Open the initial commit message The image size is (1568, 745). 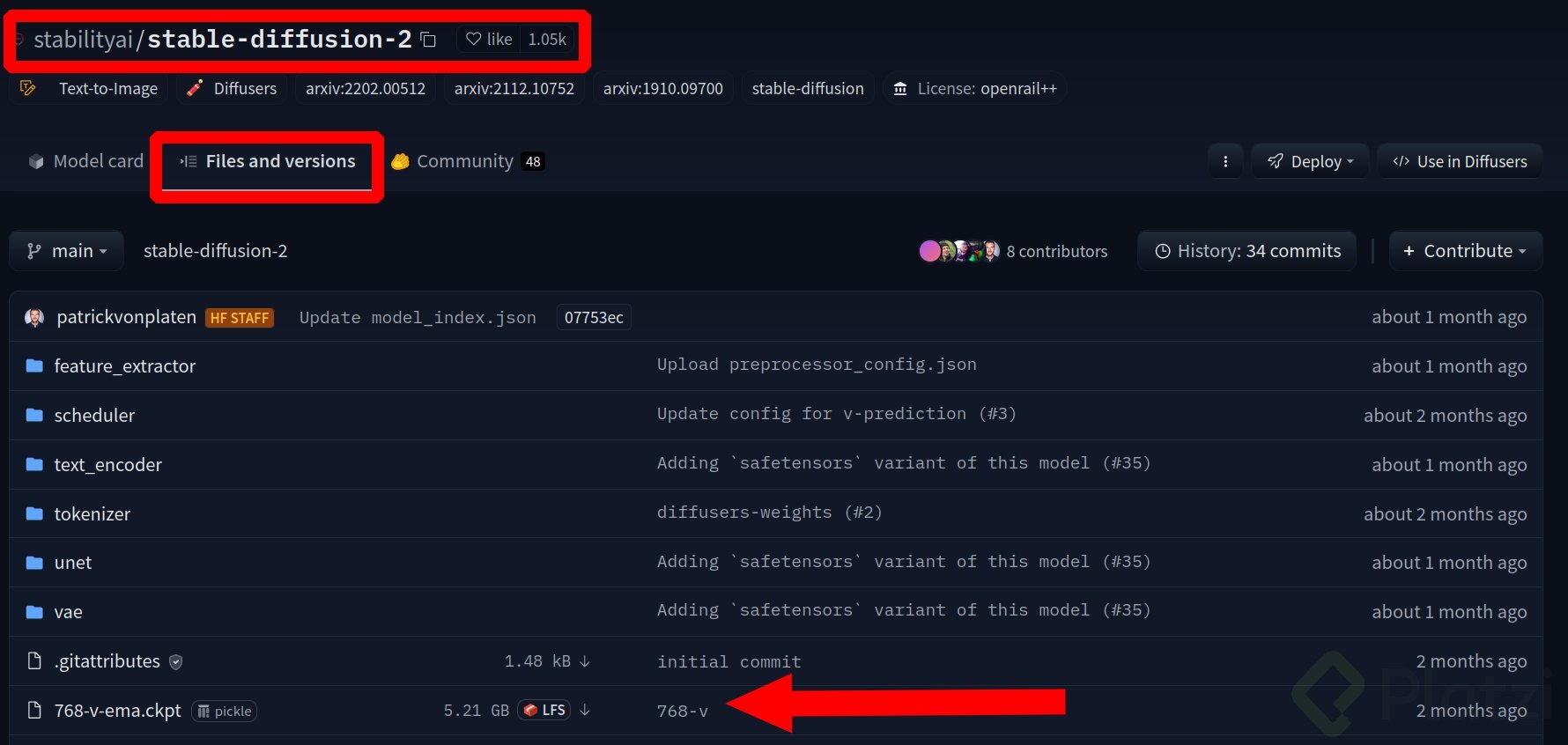point(729,662)
